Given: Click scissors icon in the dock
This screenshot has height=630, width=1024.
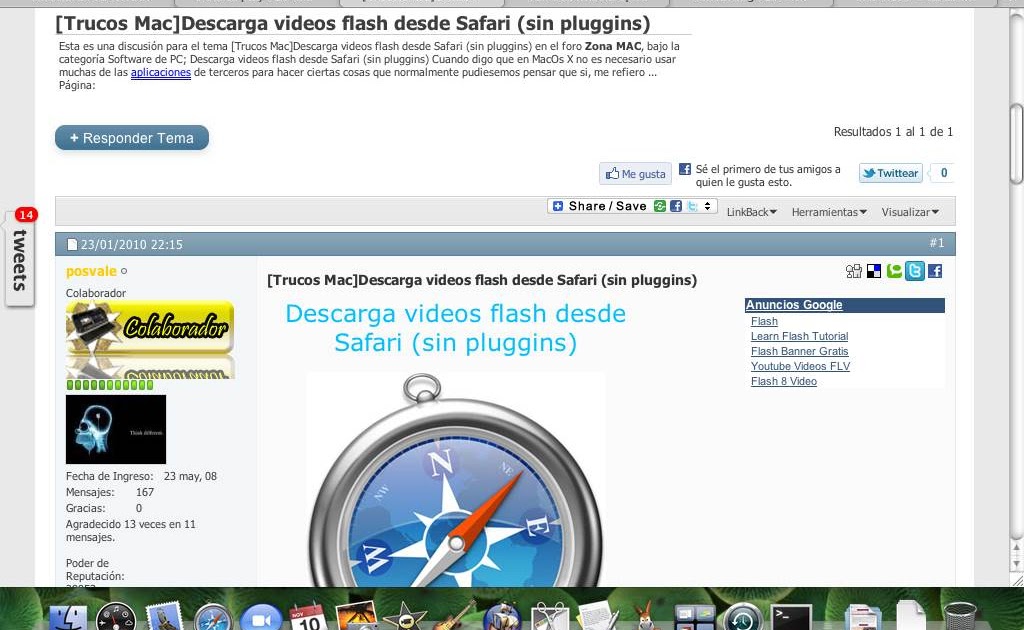Looking at the screenshot, I should point(550,618).
